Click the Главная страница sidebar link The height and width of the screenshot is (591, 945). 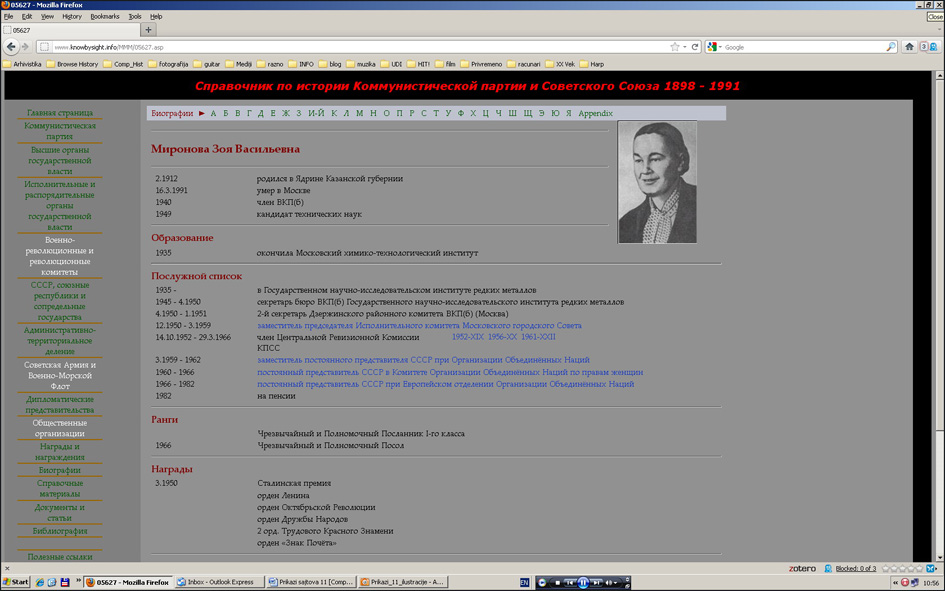60,113
